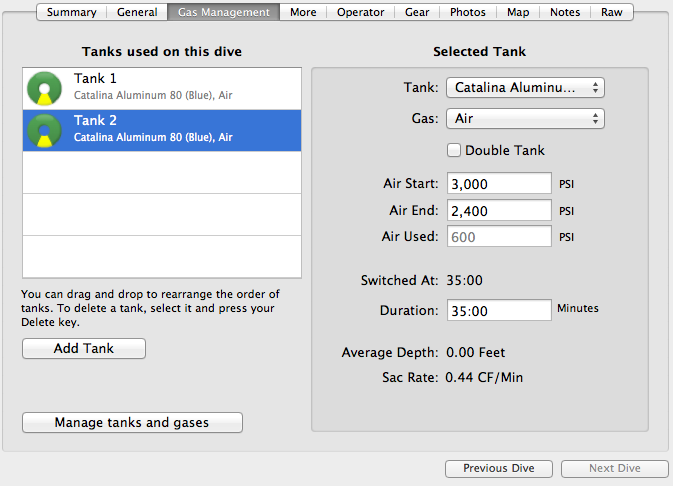Go to the More tab

coord(303,13)
